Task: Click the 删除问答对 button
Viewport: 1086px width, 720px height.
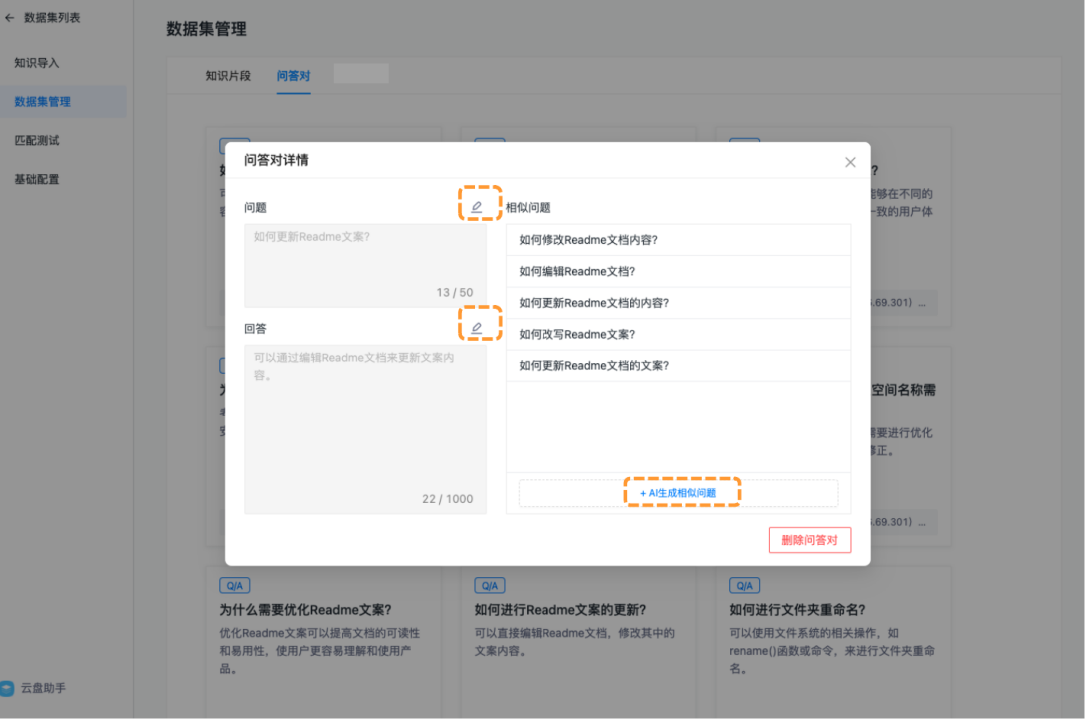Action: coord(809,540)
